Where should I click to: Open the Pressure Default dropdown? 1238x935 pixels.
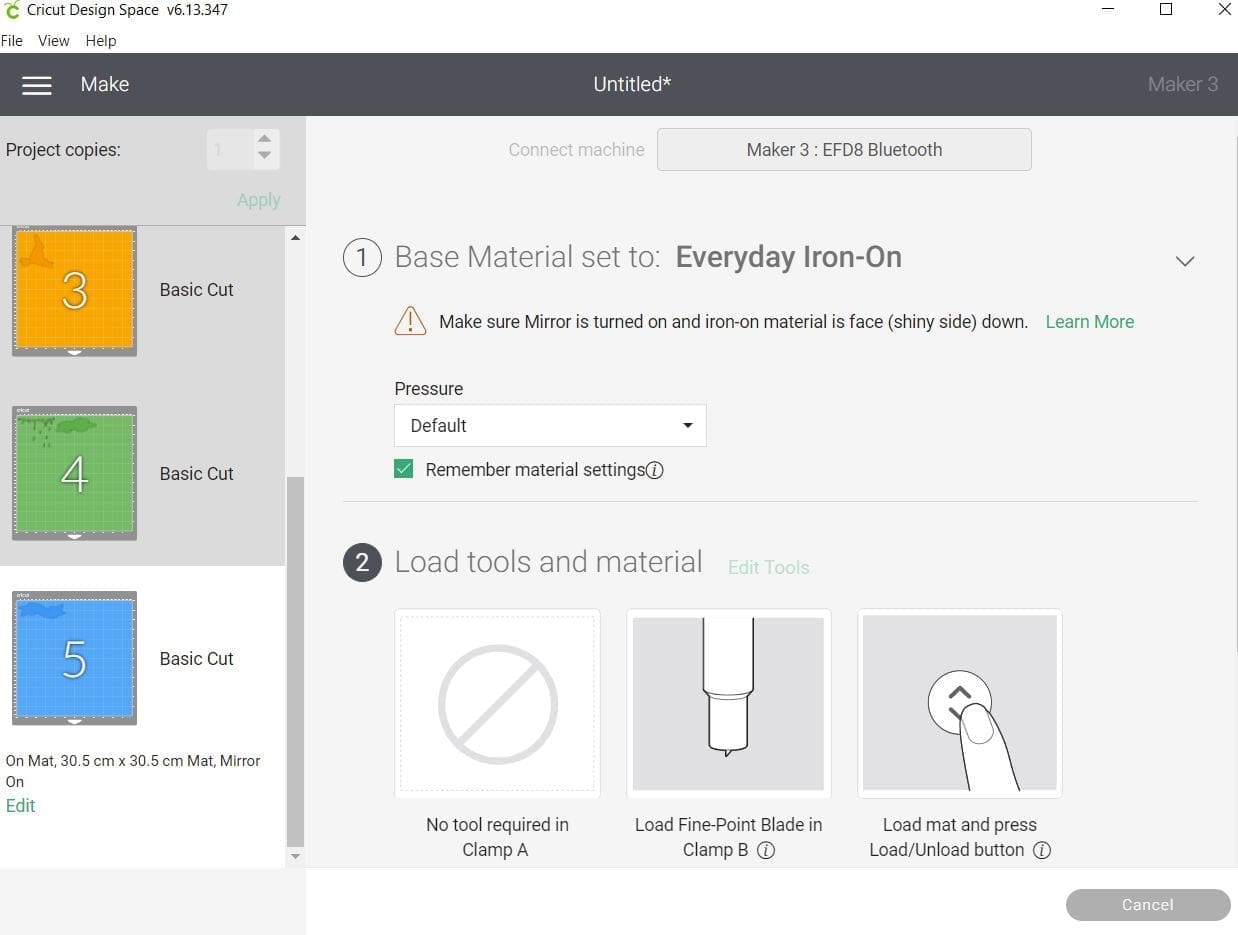tap(550, 425)
